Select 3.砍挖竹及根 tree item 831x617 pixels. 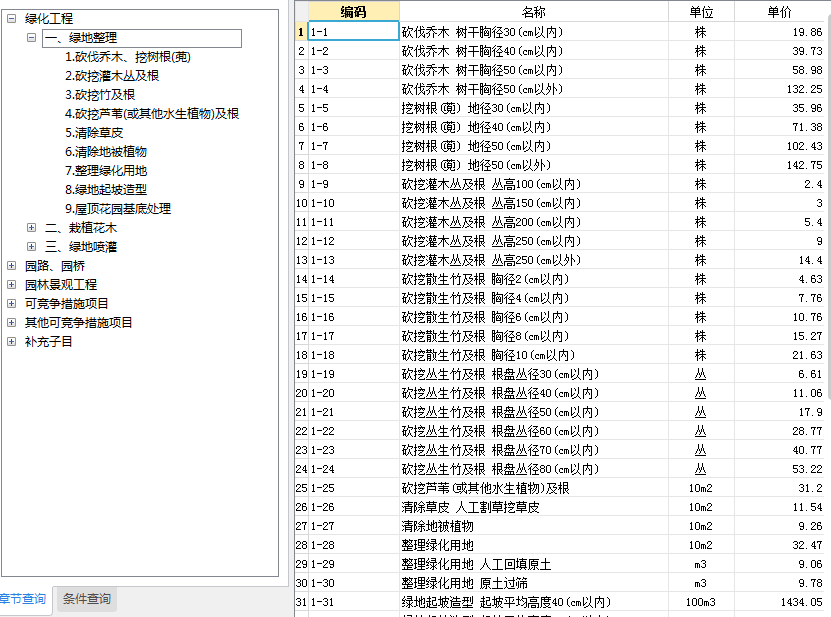(x=100, y=95)
